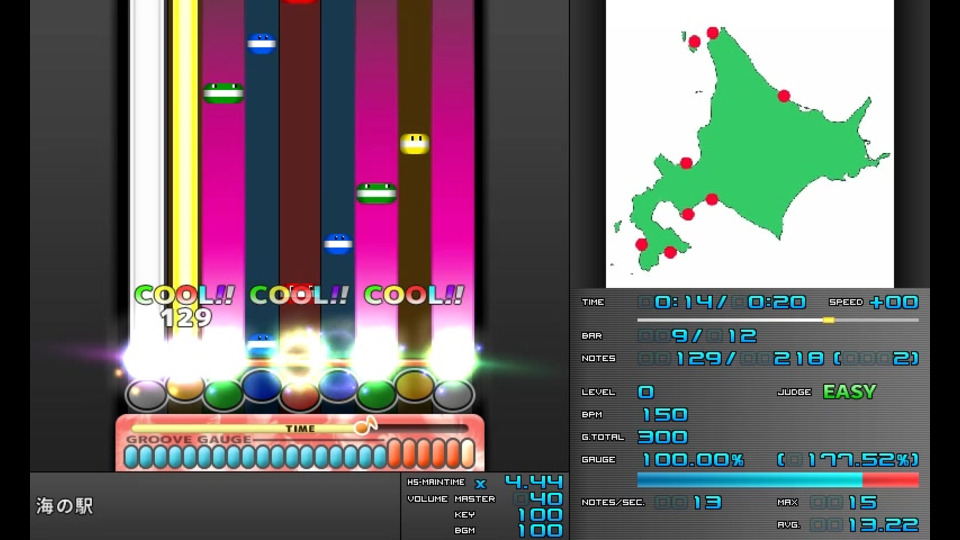Click the Groove Gauge meter

pyautogui.click(x=299, y=456)
